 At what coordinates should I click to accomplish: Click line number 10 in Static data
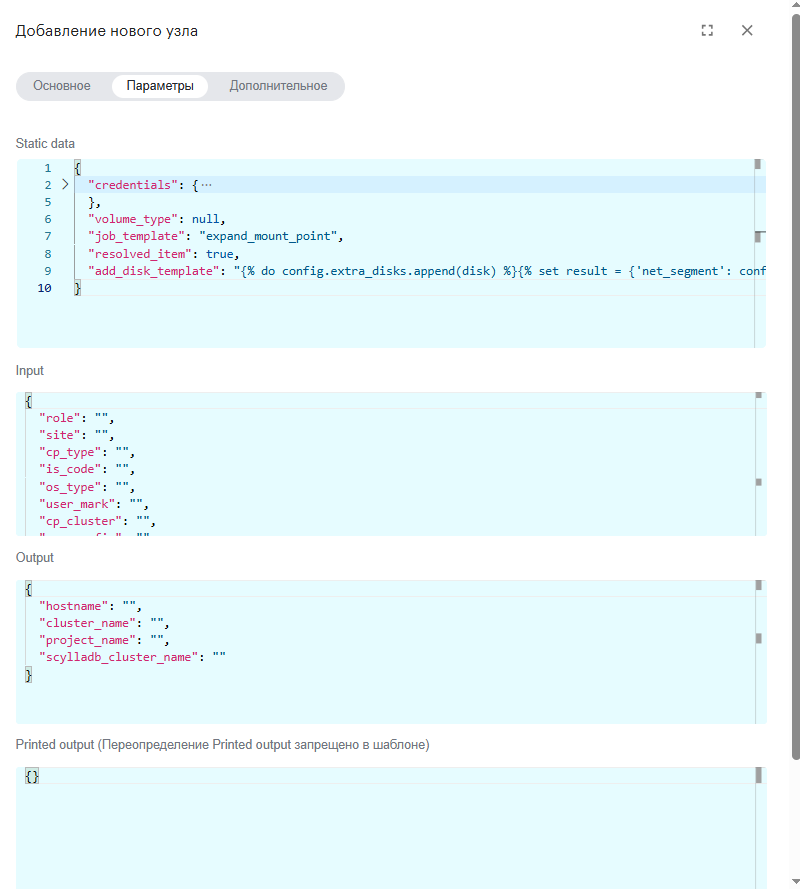click(44, 288)
